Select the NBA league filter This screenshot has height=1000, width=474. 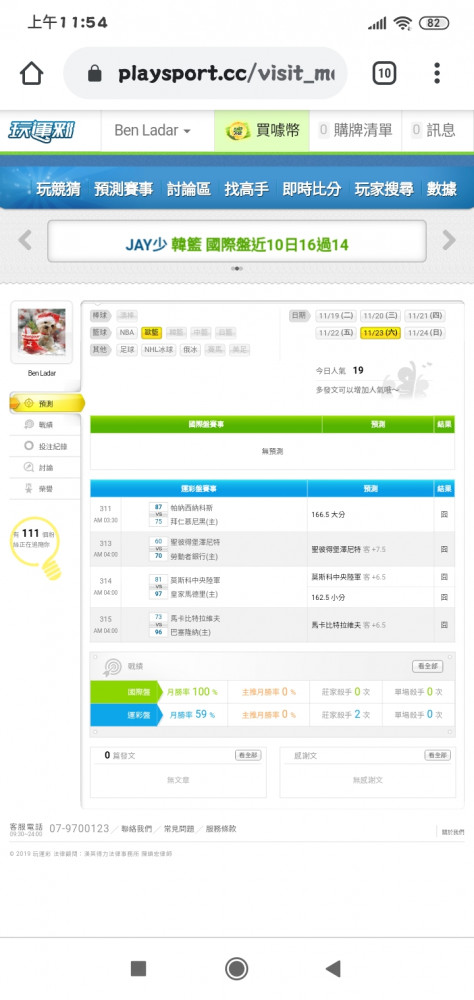click(127, 332)
